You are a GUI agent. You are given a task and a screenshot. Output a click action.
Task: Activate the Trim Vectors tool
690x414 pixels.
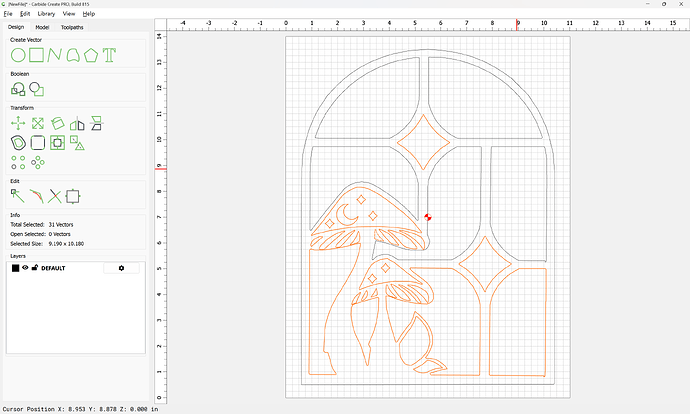[x=55, y=196]
